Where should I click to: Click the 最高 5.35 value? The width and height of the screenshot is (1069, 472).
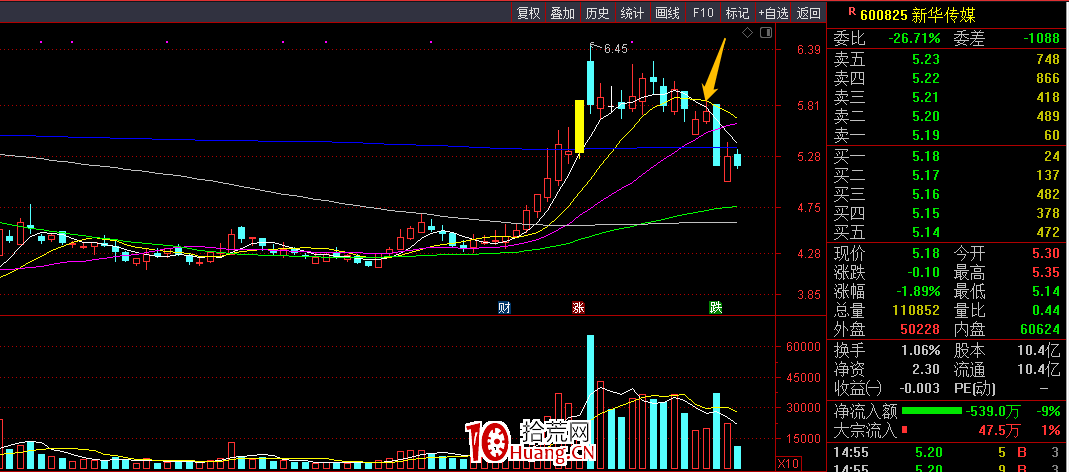click(1046, 273)
